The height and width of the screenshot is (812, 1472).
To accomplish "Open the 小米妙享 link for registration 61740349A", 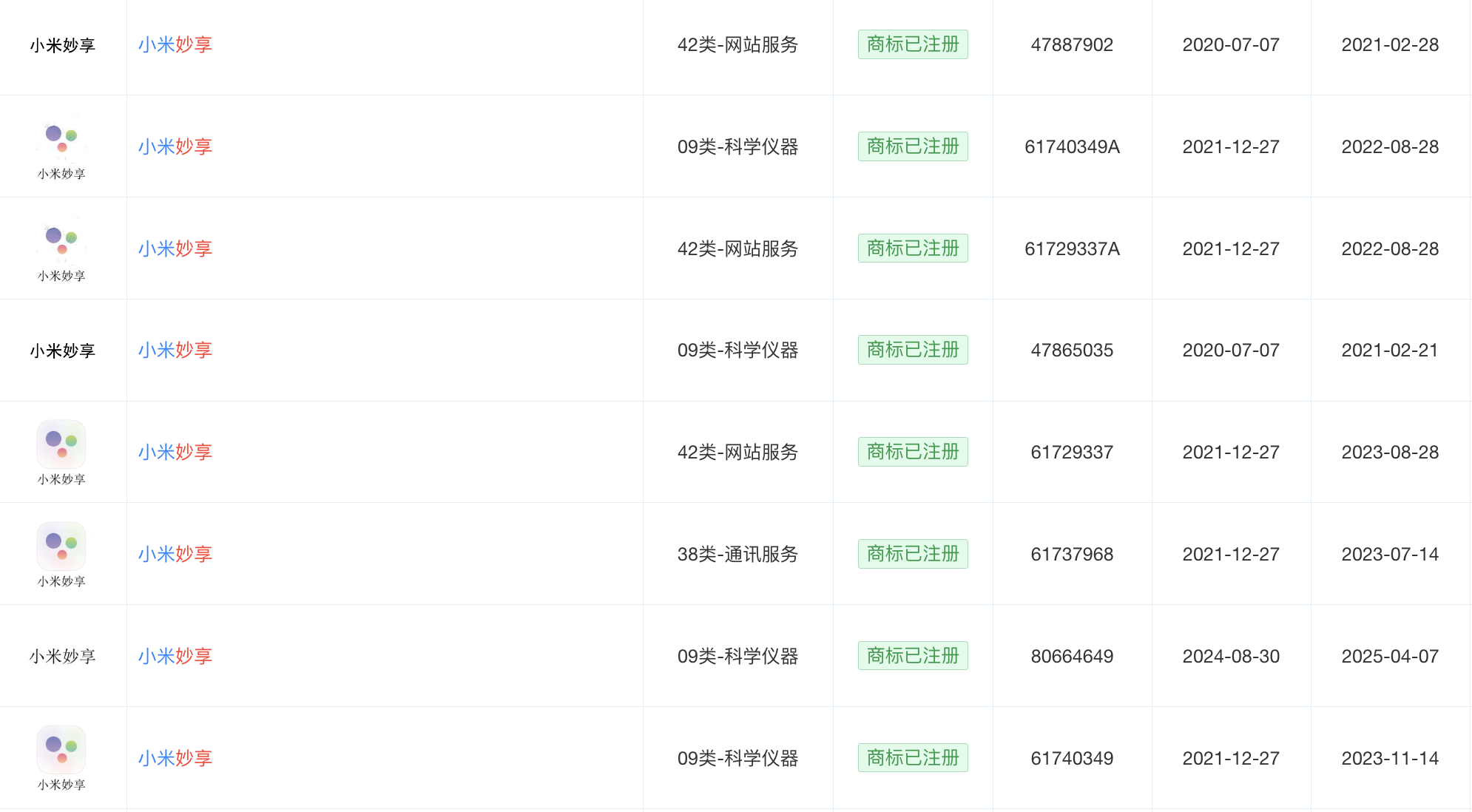I will click(175, 146).
